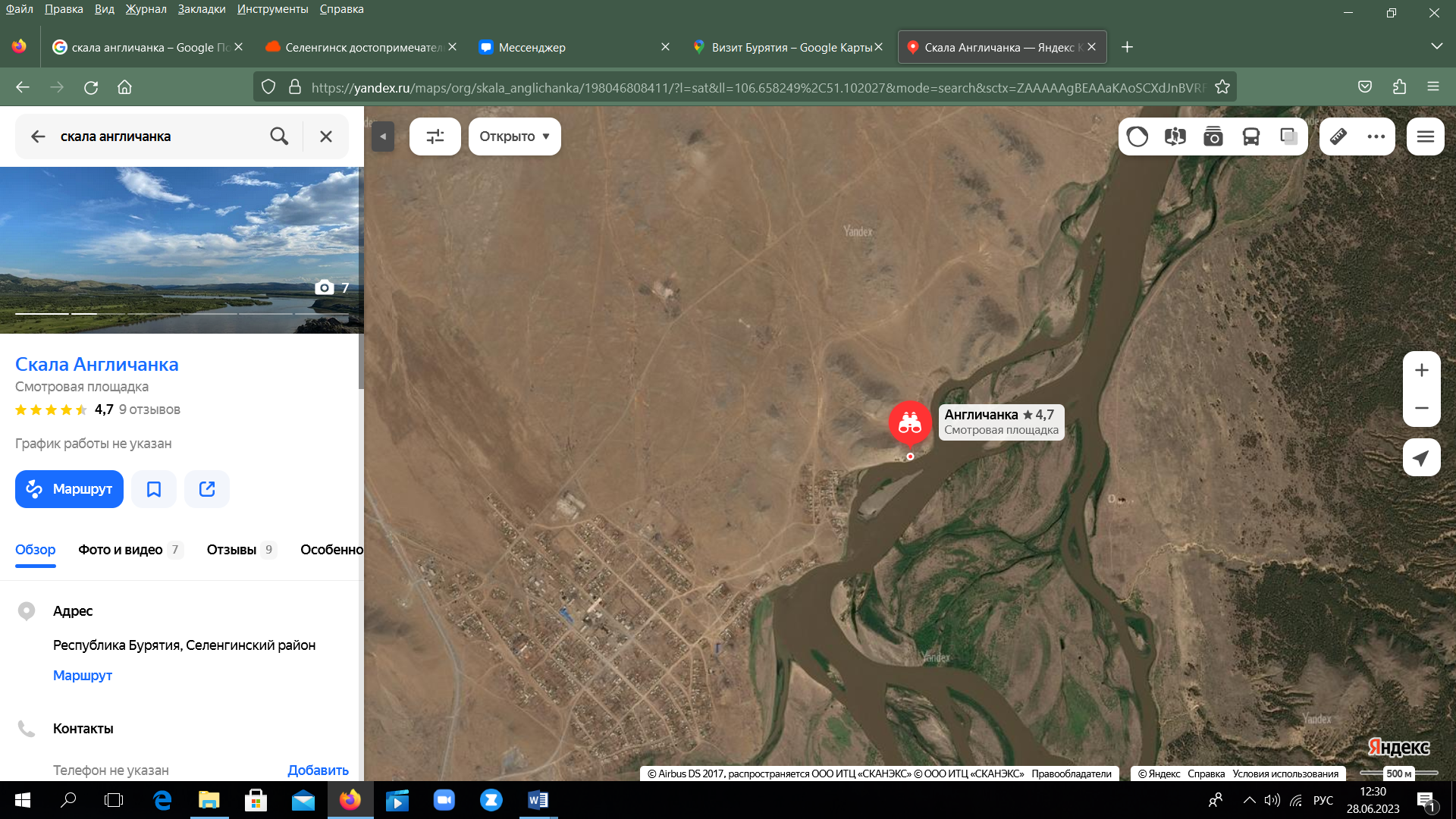
Task: Open Firefox application menu
Action: [1433, 87]
